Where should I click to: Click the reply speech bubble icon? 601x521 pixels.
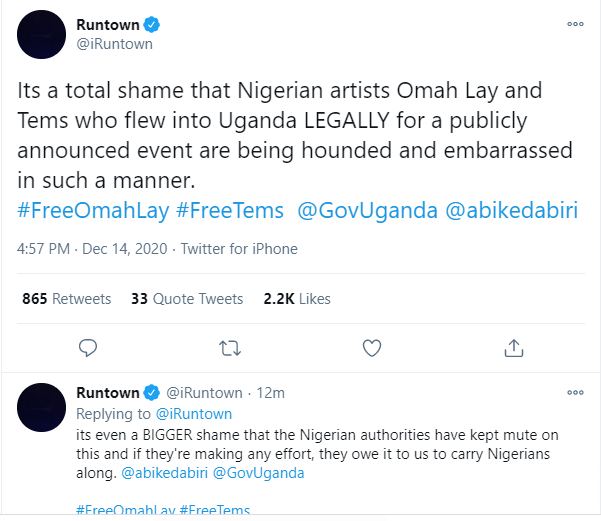88,348
